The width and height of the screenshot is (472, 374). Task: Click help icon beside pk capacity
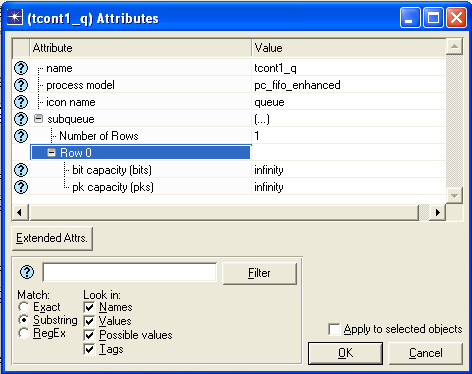click(x=21, y=187)
